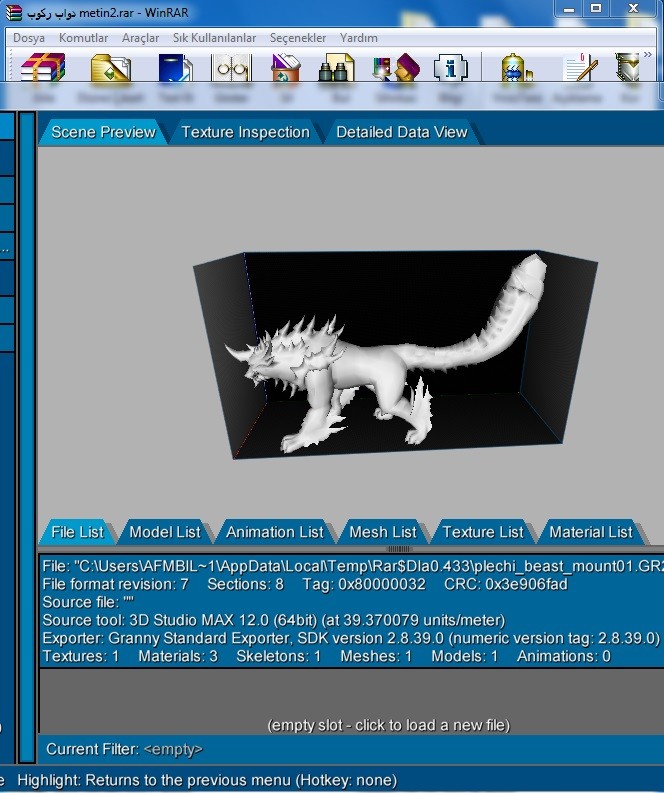Click the 'Source tool: 3D Studio MAX 12.0' line
Image resolution: width=664 pixels, height=793 pixels.
[x=274, y=620]
